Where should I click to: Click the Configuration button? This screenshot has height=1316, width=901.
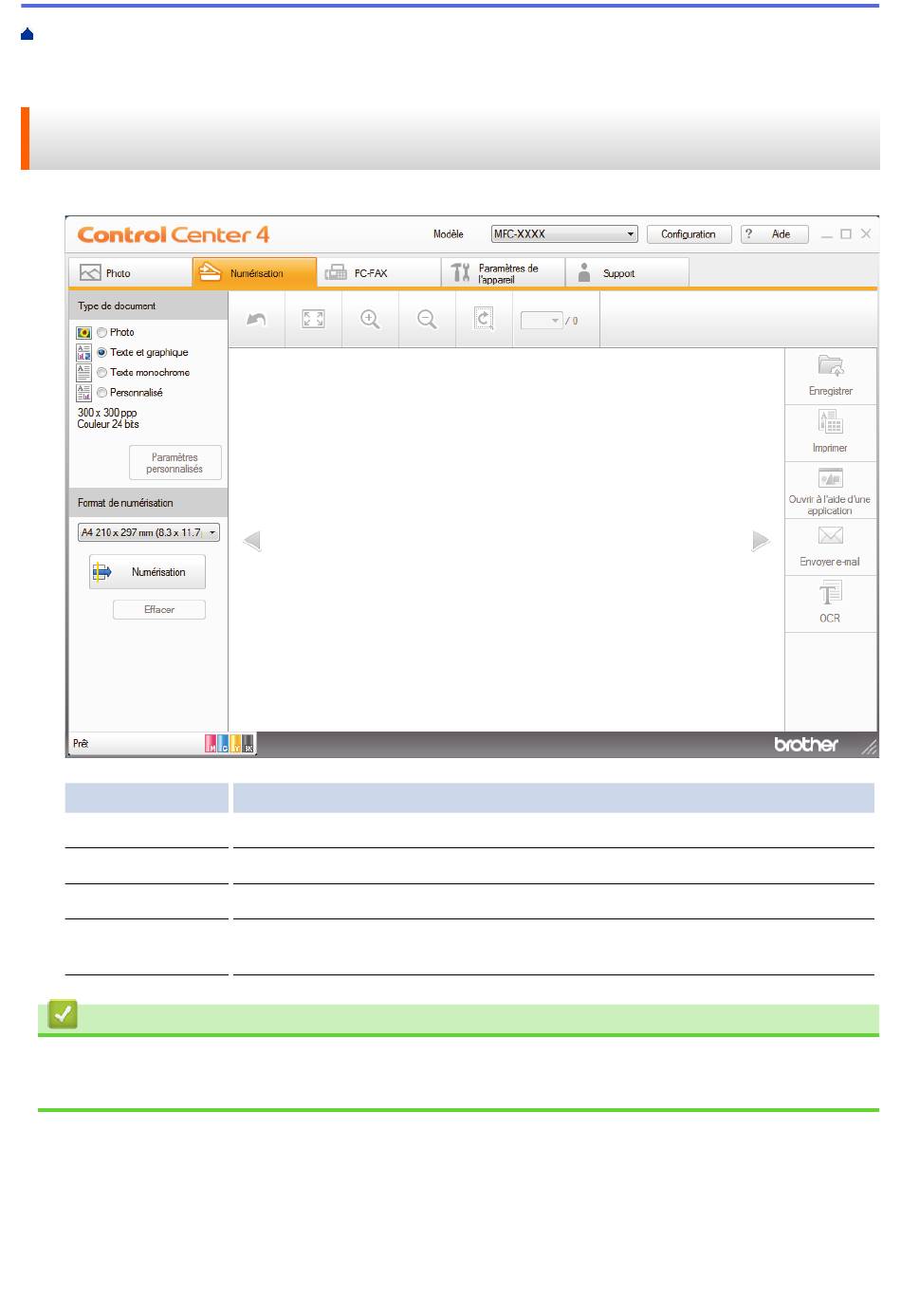tap(689, 234)
